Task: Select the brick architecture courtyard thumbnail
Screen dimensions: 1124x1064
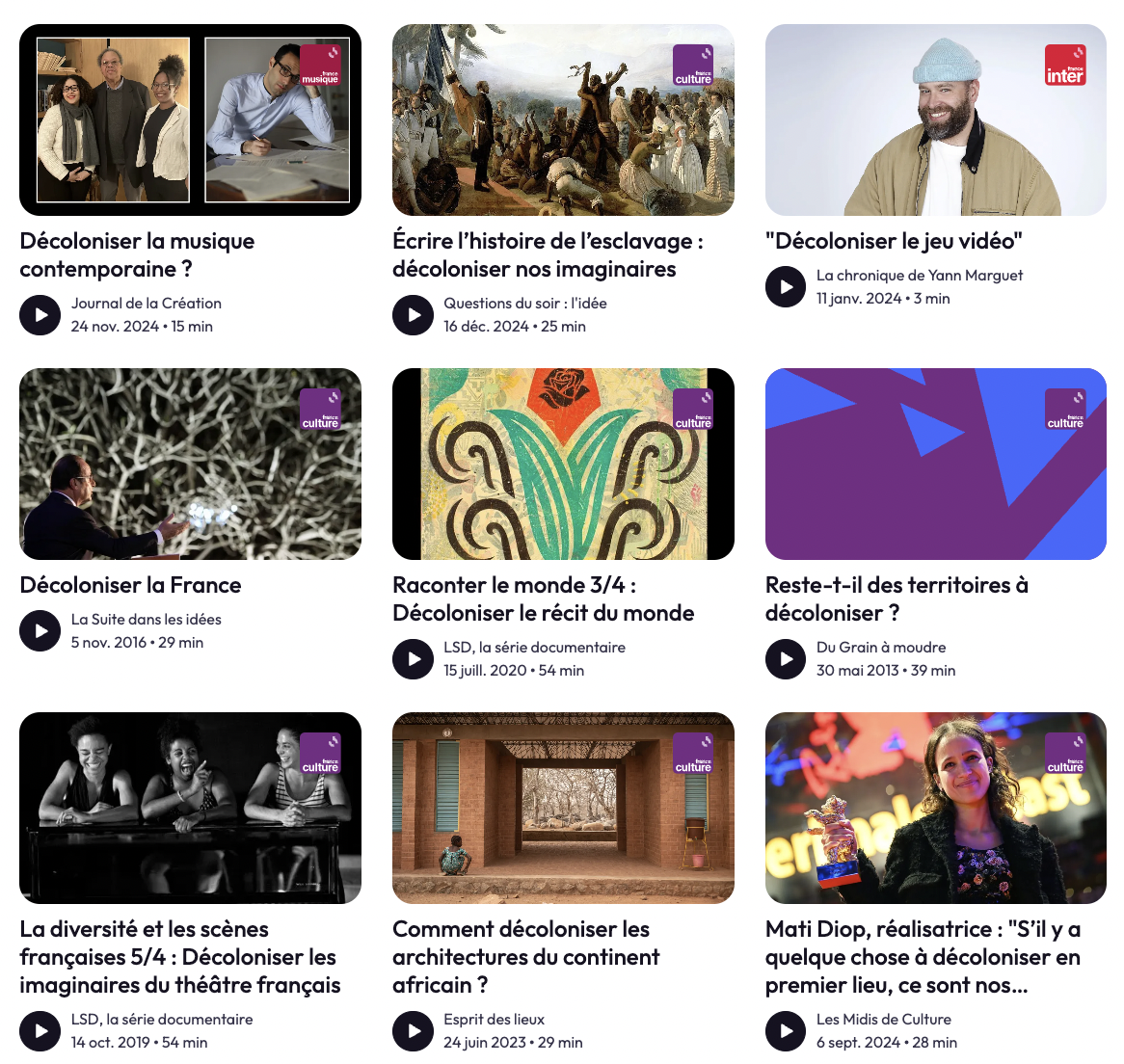Action: coord(563,808)
